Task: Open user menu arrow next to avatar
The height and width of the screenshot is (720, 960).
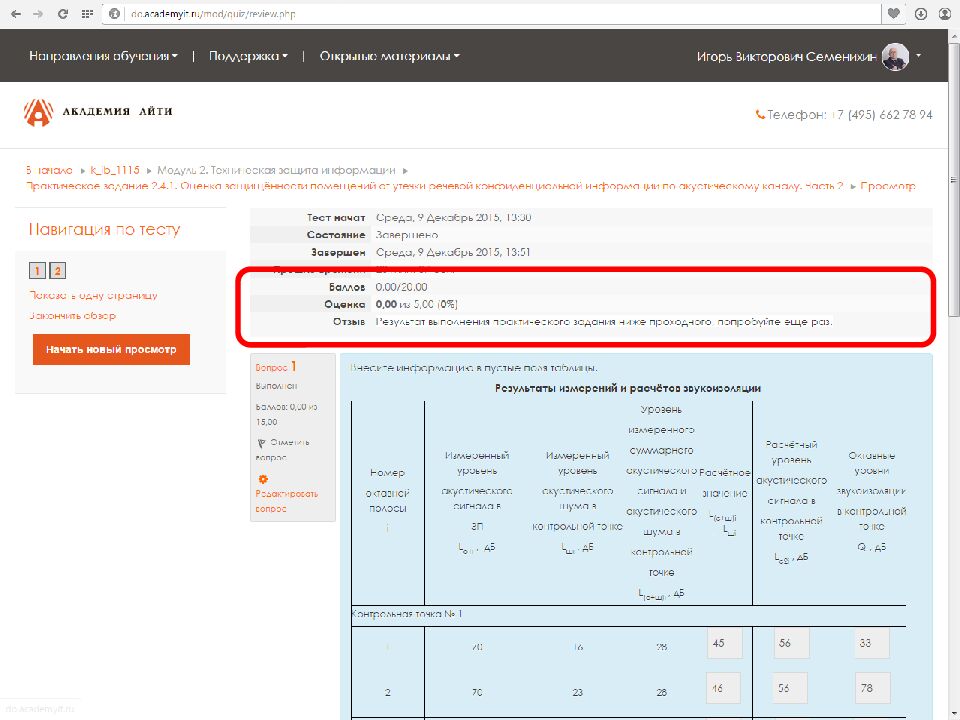Action: pos(919,57)
